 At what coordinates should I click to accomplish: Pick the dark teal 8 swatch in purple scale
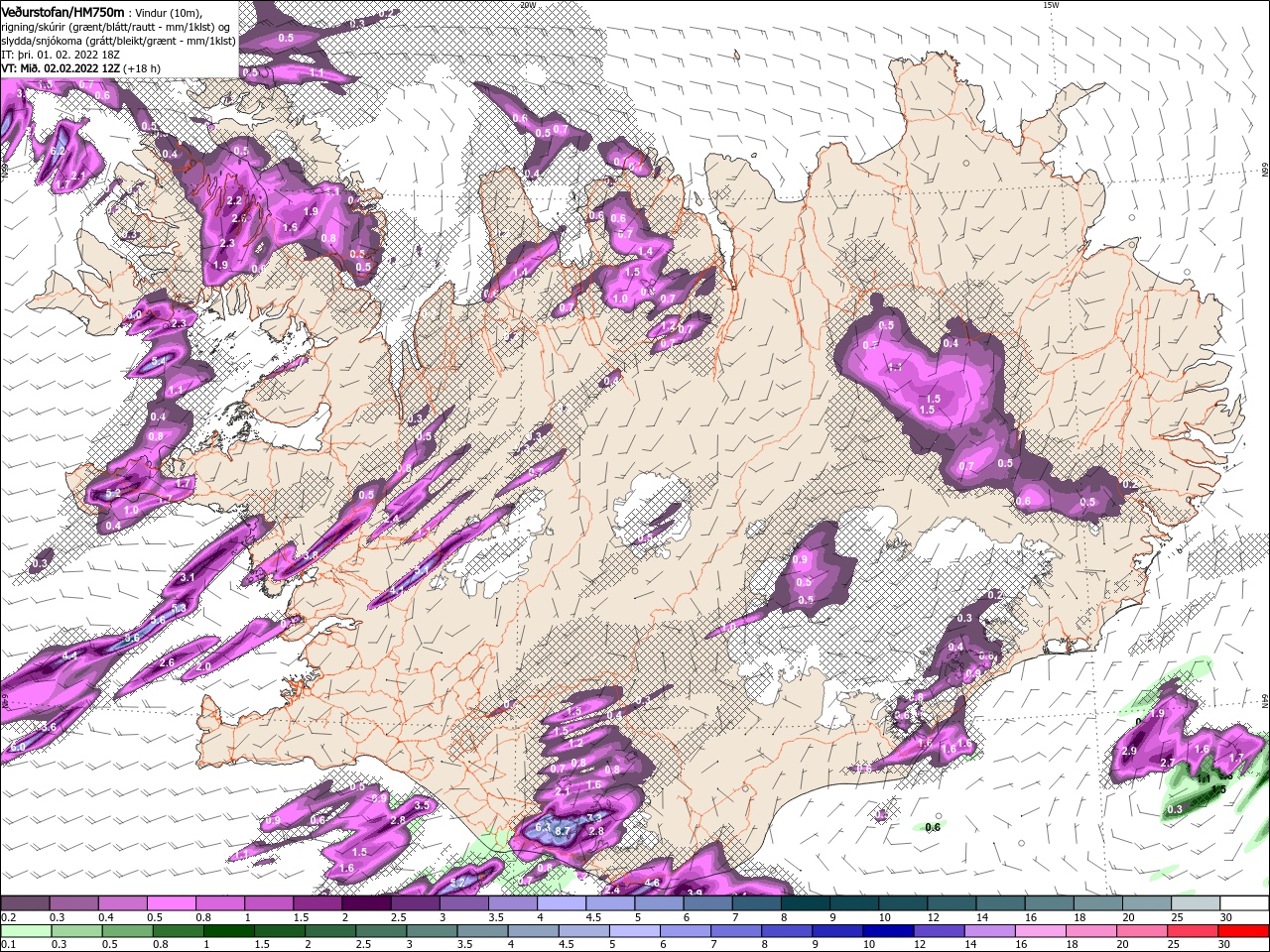coord(804,903)
